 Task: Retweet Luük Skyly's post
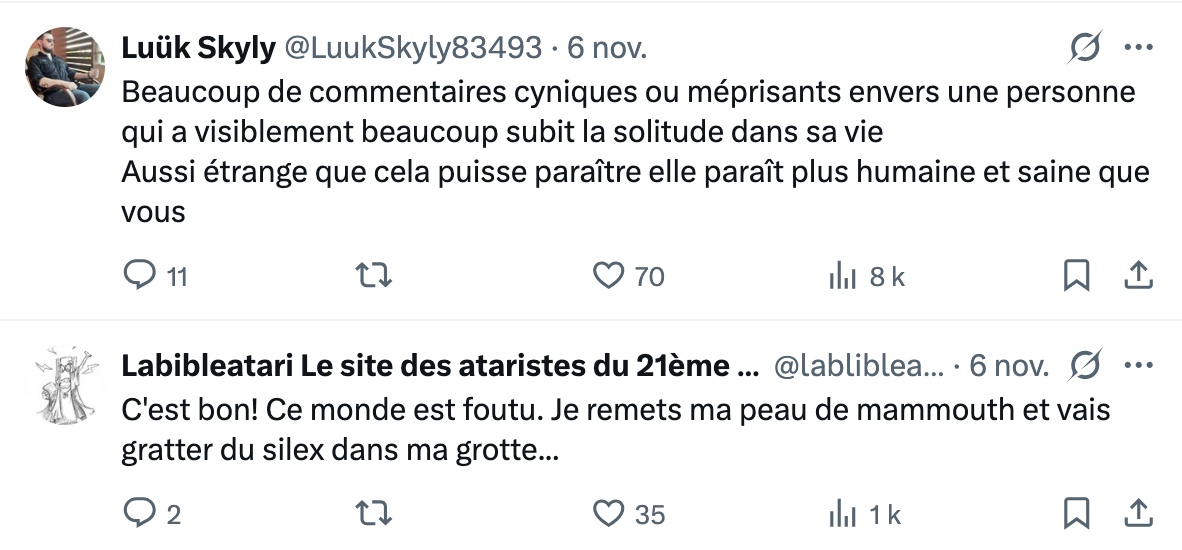(374, 276)
